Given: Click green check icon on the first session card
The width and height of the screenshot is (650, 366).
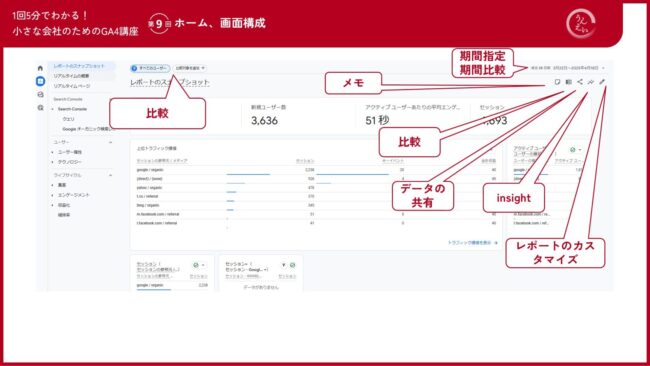Looking at the screenshot, I should 196,265.
